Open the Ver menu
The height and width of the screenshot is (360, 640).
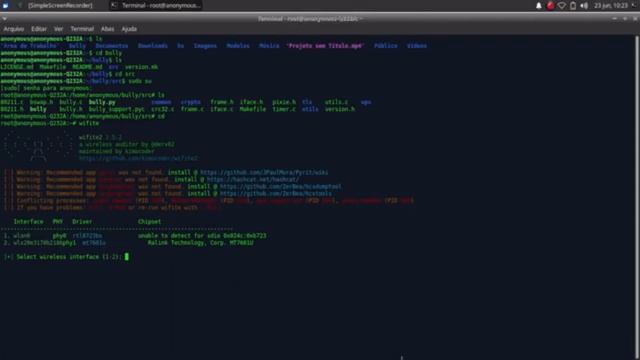[x=58, y=29]
